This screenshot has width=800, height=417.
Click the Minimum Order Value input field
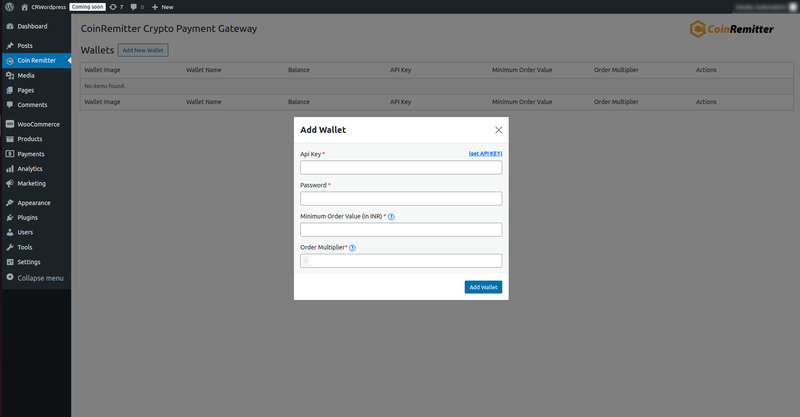(x=401, y=230)
